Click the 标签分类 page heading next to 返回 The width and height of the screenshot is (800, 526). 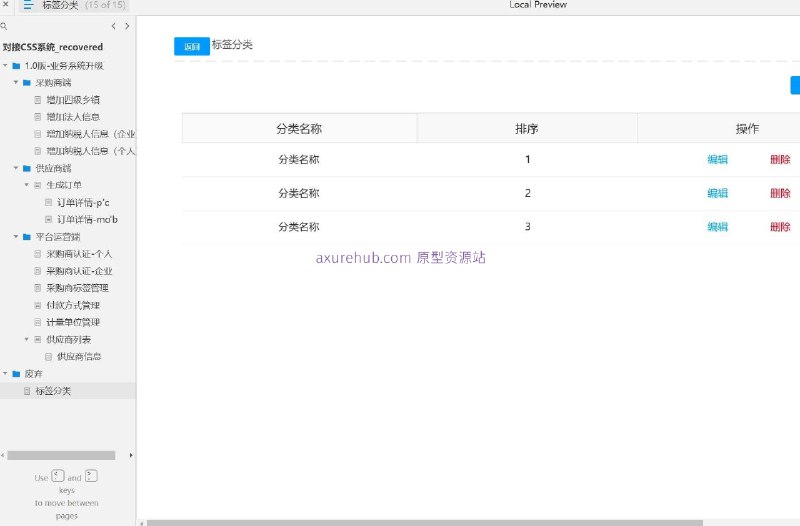click(x=232, y=44)
